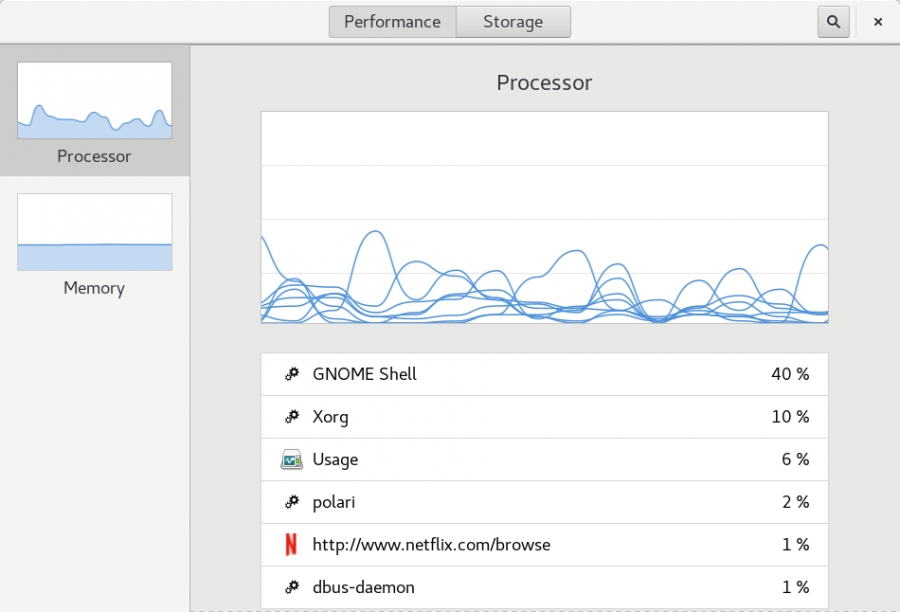Viewport: 900px width, 612px height.
Task: Switch to the Performance tab
Action: tap(392, 21)
